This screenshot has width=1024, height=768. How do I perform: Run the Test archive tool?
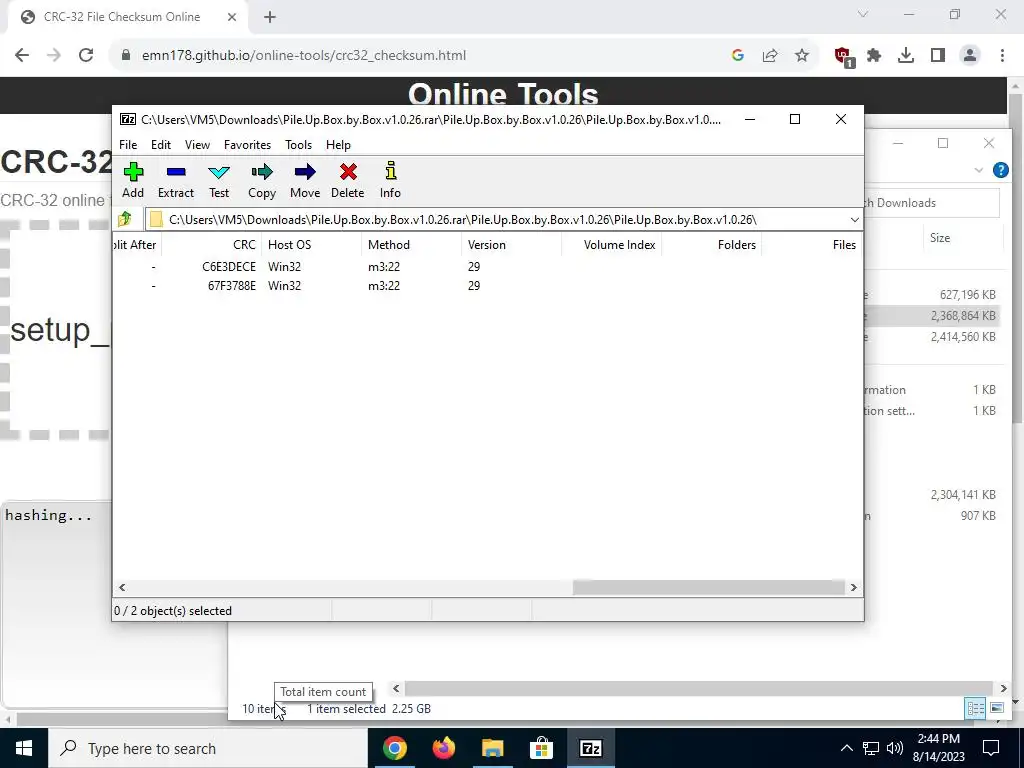pyautogui.click(x=219, y=180)
